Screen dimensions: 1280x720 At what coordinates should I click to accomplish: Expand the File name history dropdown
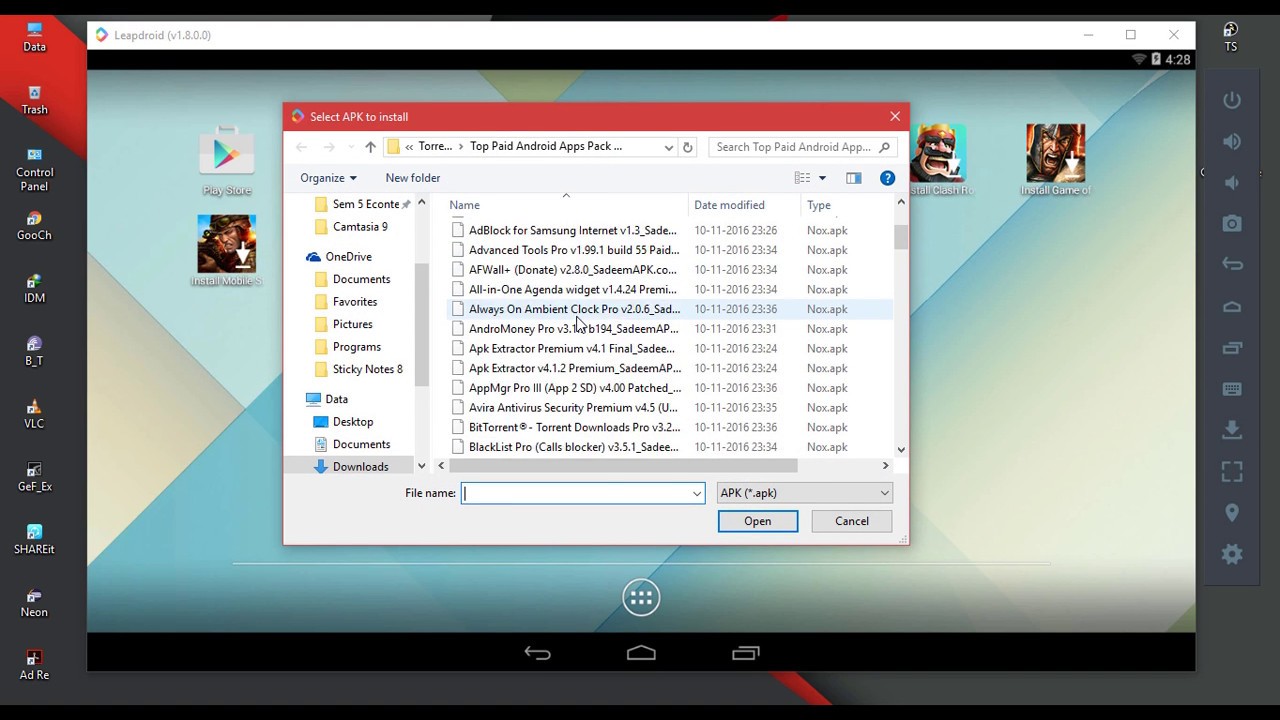coord(696,493)
